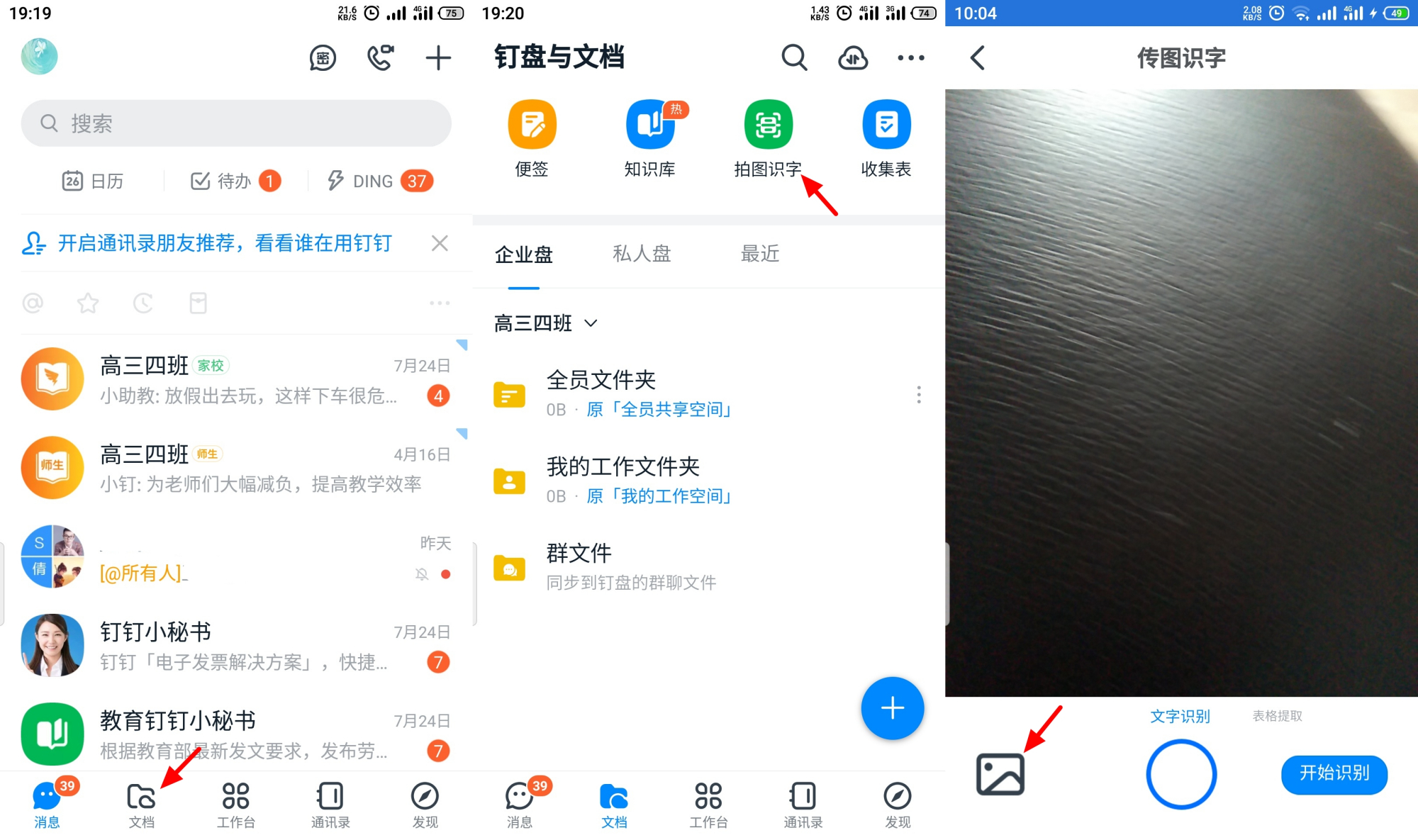The height and width of the screenshot is (840, 1418).
Task: Select 传图识字 upload image icon
Action: click(x=998, y=773)
